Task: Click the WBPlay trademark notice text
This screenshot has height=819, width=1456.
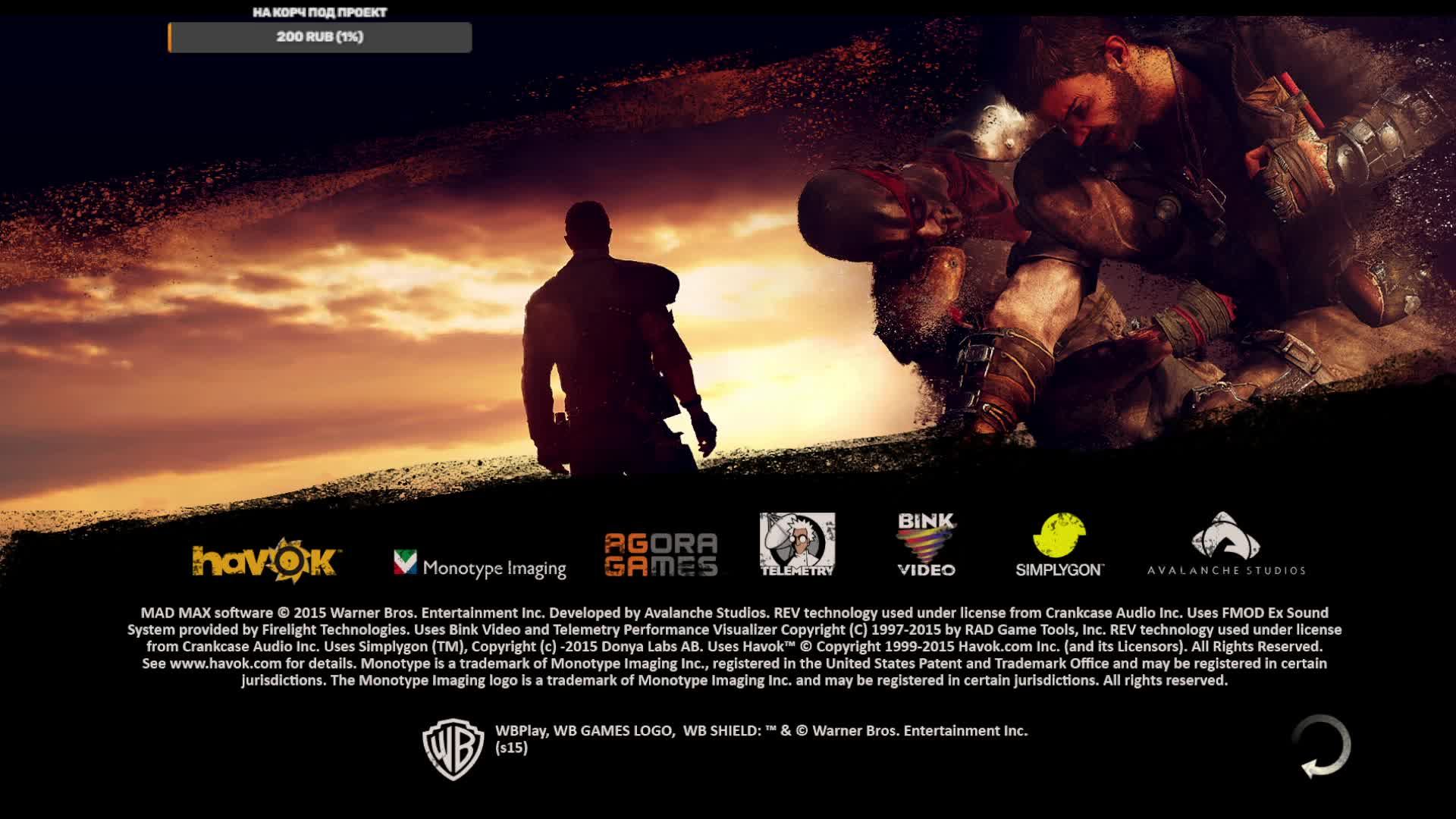Action: [x=761, y=731]
